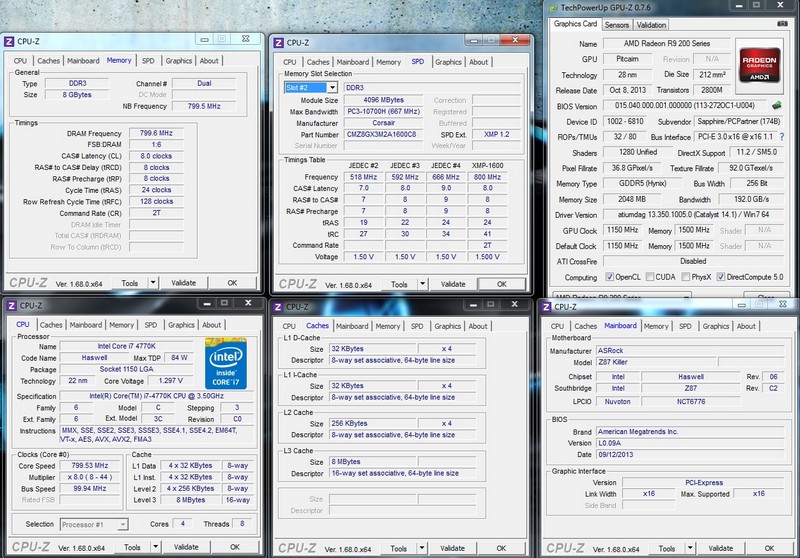Image resolution: width=800 pixels, height=558 pixels.
Task: Click the Bus Interface question mark in GPU-Z
Action: point(782,137)
